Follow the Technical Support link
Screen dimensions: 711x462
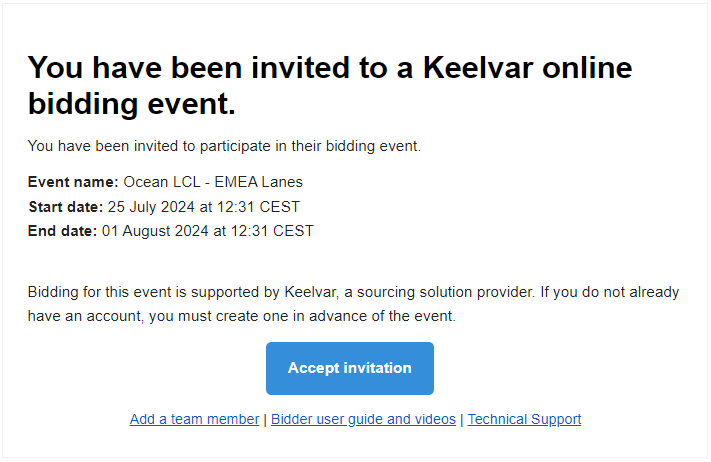[x=524, y=419]
